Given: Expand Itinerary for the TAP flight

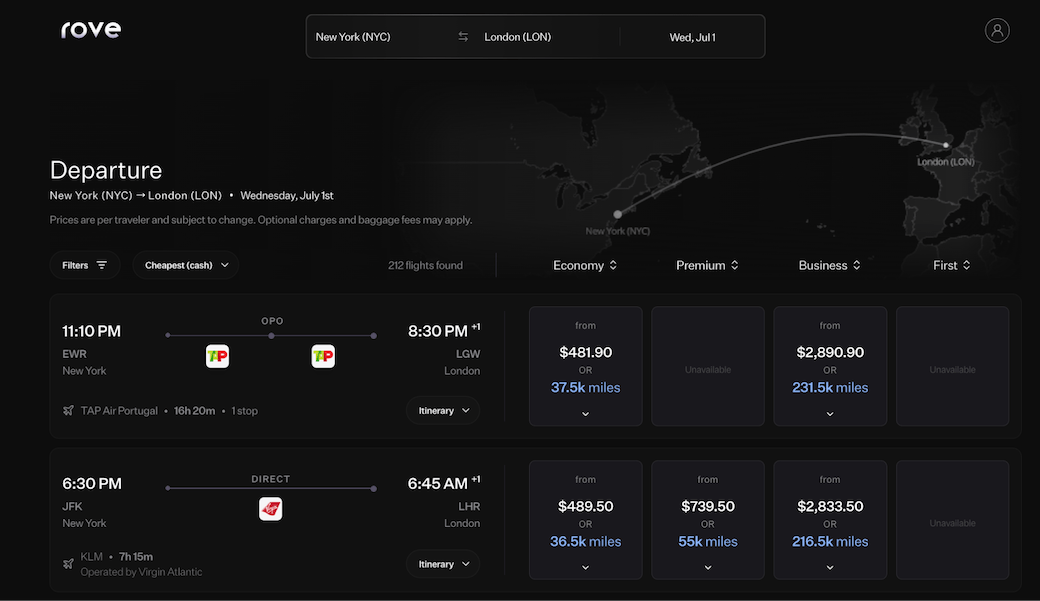Looking at the screenshot, I should 443,411.
